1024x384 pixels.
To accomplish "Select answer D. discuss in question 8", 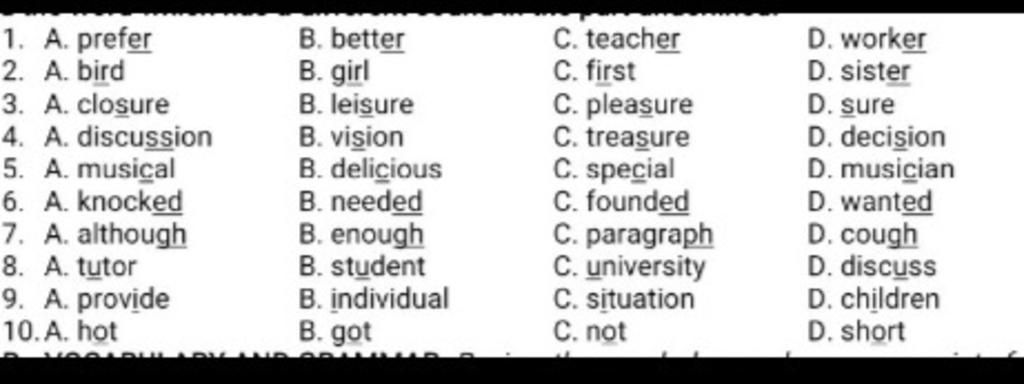I will [x=872, y=266].
